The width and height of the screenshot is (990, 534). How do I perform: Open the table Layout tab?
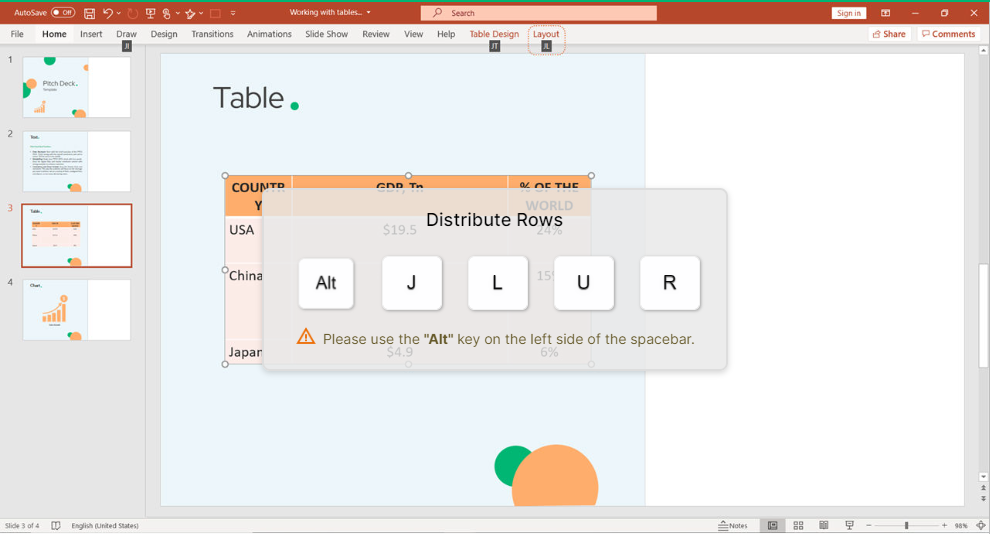pyautogui.click(x=546, y=34)
